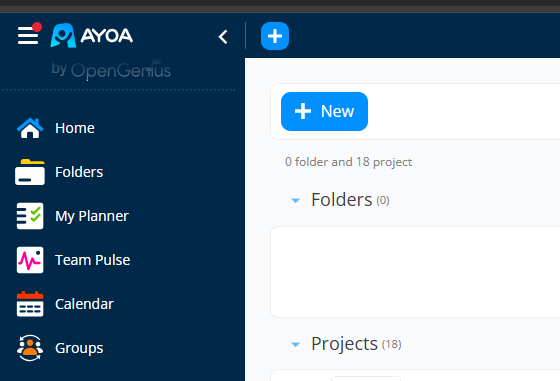The image size is (560, 381).
Task: Click the Home house icon
Action: (30, 128)
